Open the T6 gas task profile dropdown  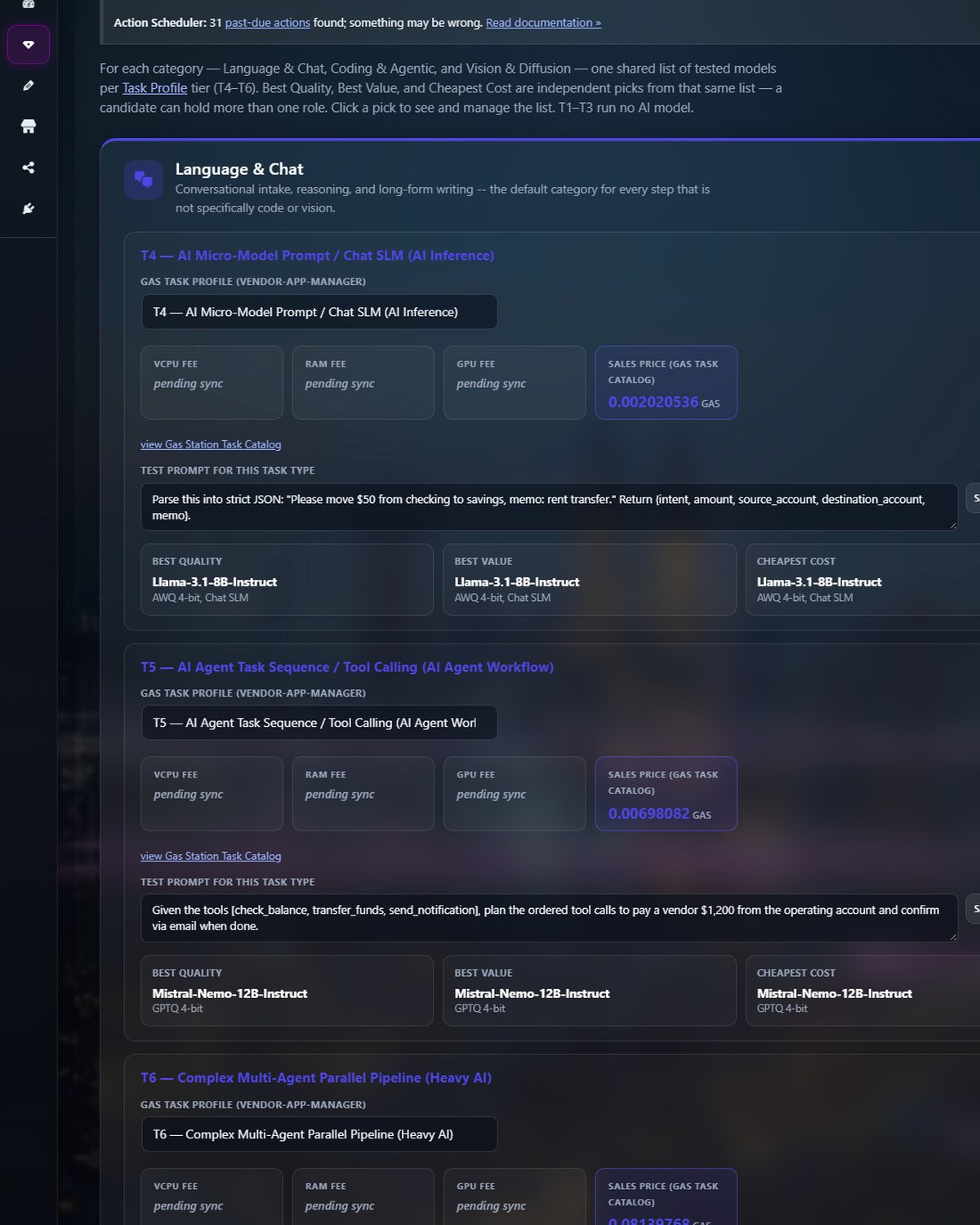pyautogui.click(x=319, y=1134)
